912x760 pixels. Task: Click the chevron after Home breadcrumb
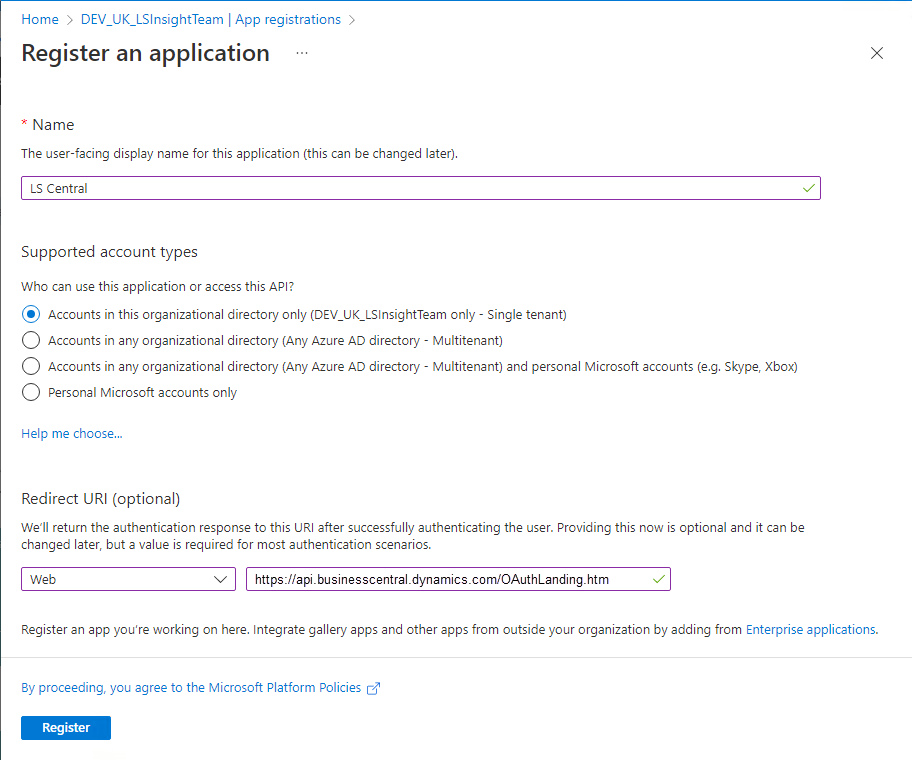[x=70, y=20]
